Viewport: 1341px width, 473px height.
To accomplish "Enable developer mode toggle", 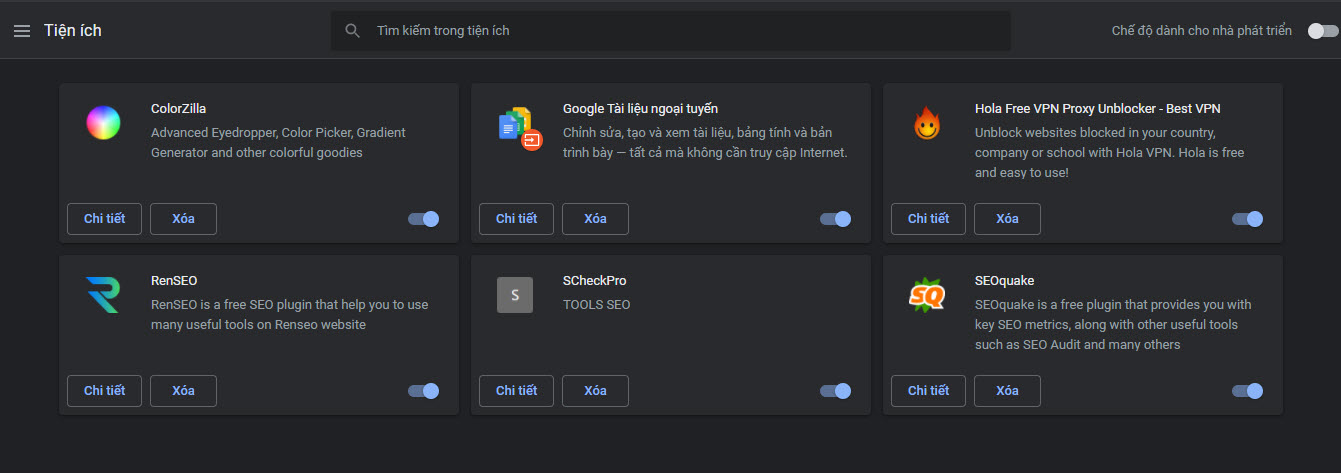I will pyautogui.click(x=1323, y=31).
